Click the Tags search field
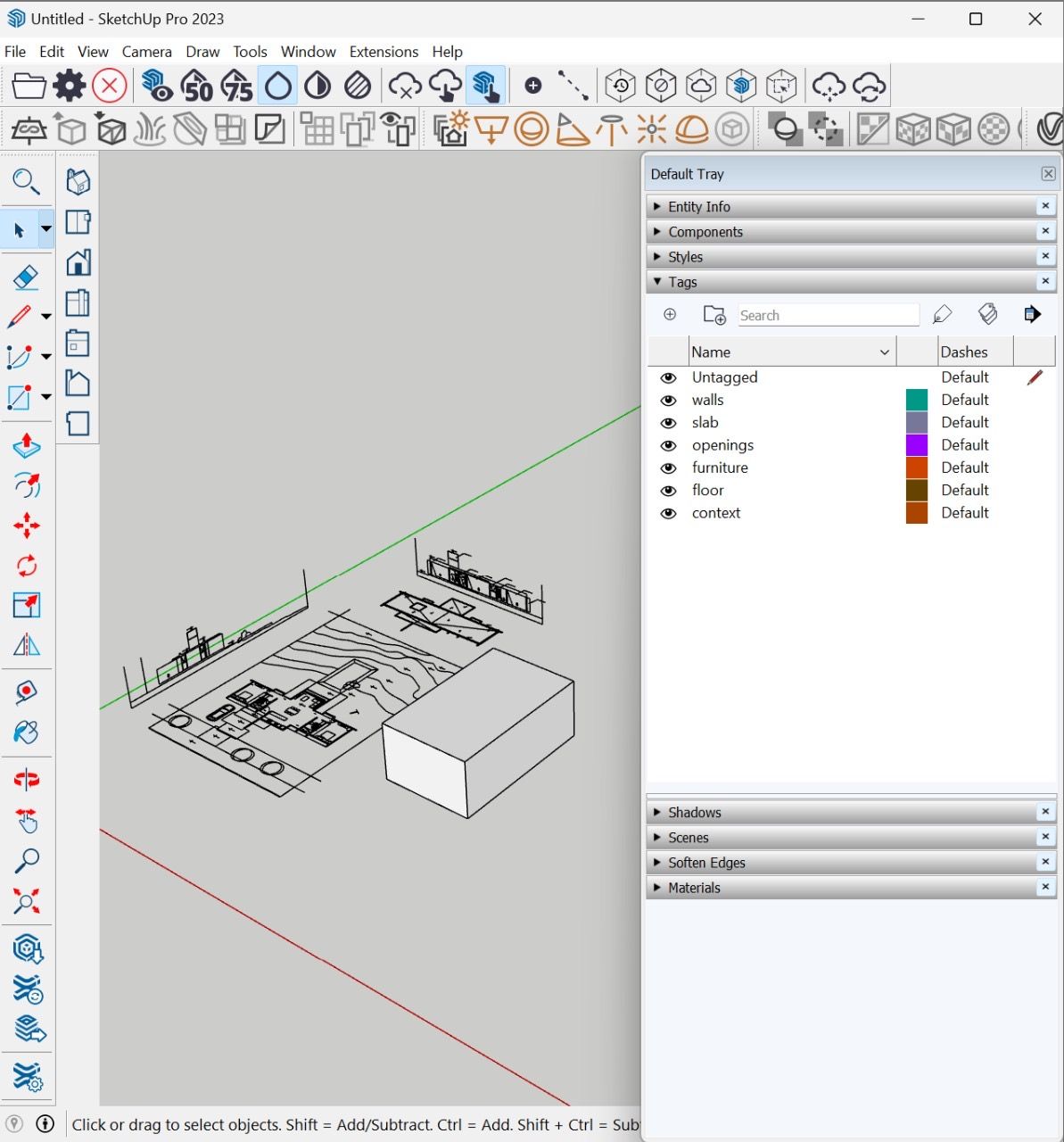 click(829, 315)
